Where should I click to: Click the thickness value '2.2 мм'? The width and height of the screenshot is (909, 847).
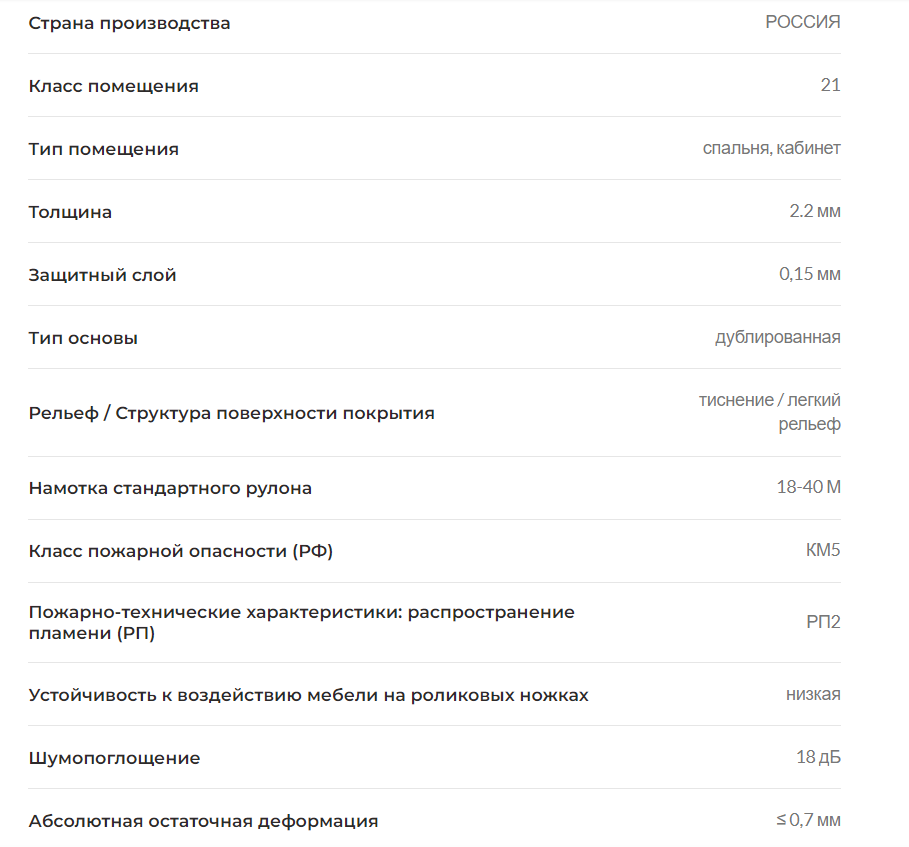[815, 211]
